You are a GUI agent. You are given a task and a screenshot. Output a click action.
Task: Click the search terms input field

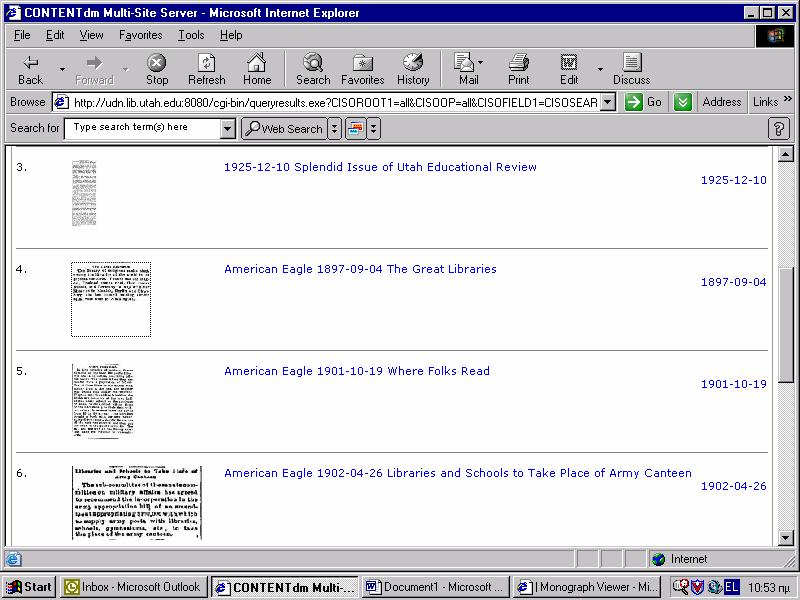tap(144, 128)
